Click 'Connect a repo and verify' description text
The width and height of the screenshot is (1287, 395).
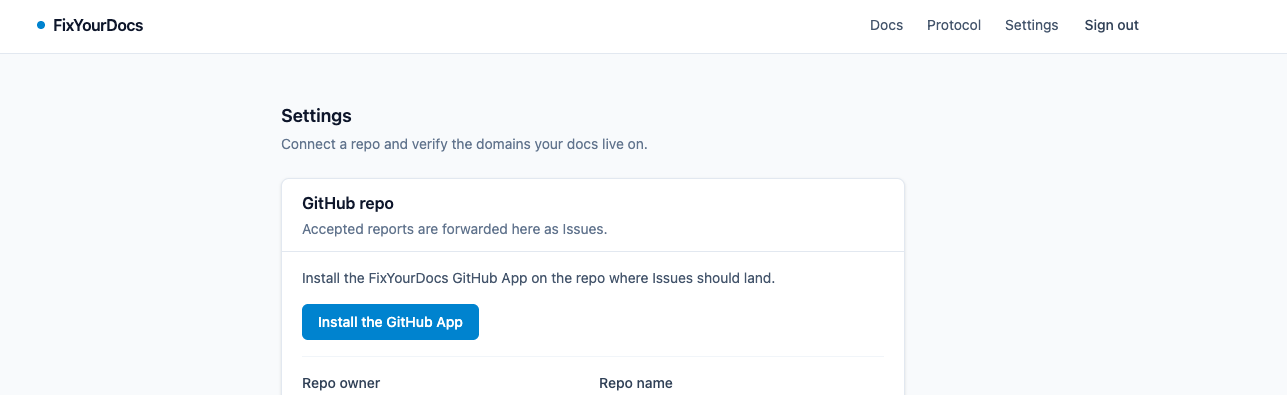(x=464, y=144)
